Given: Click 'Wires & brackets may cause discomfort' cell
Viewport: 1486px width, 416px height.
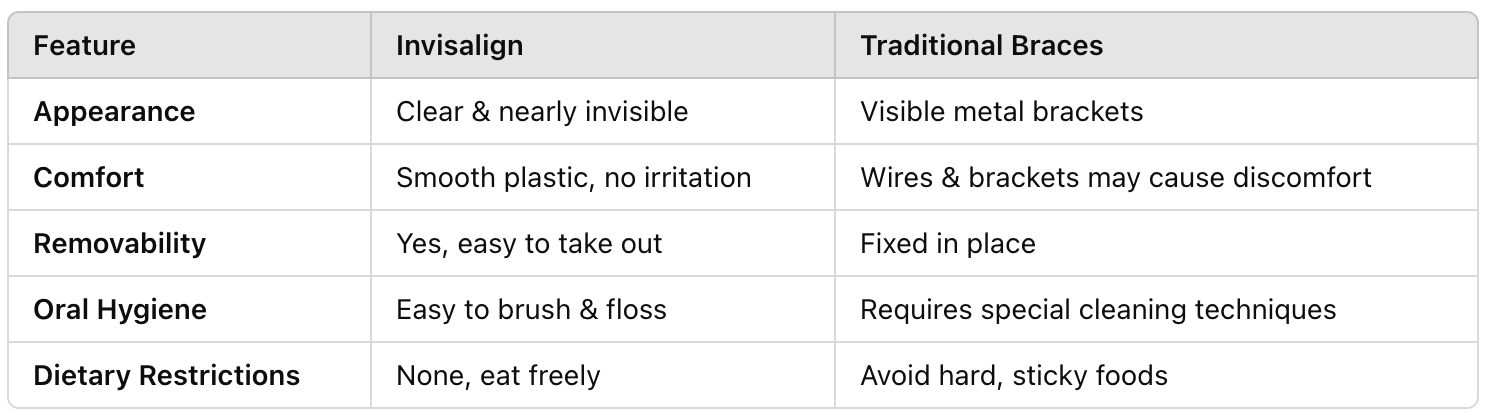Looking at the screenshot, I should (1116, 177).
